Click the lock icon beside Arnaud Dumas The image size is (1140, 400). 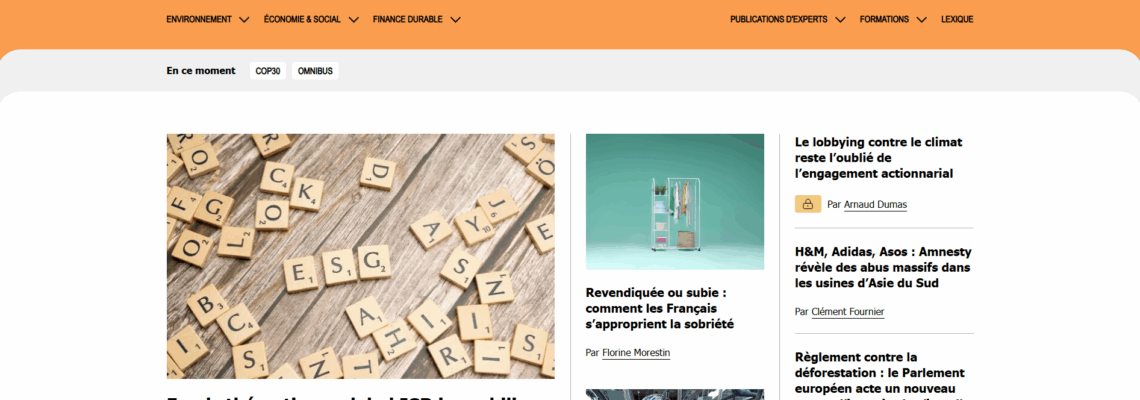click(x=808, y=204)
